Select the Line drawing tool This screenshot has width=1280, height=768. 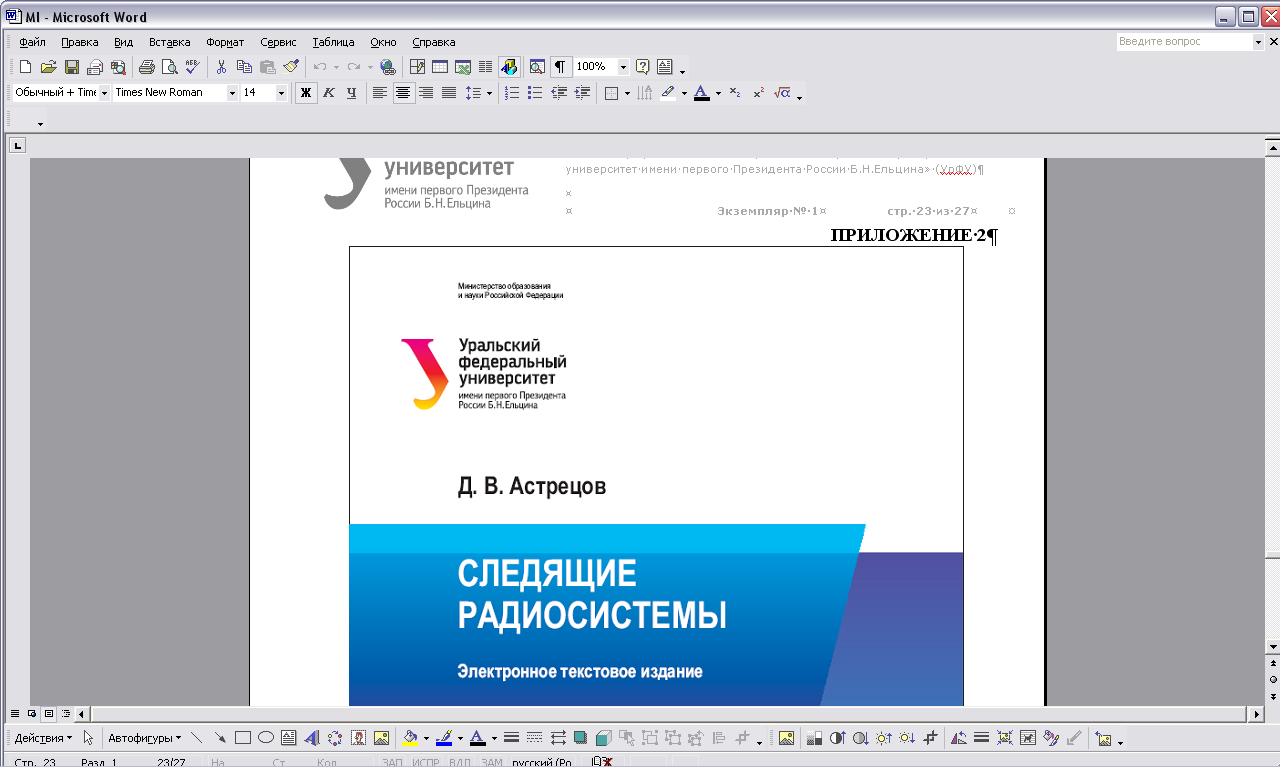point(196,738)
